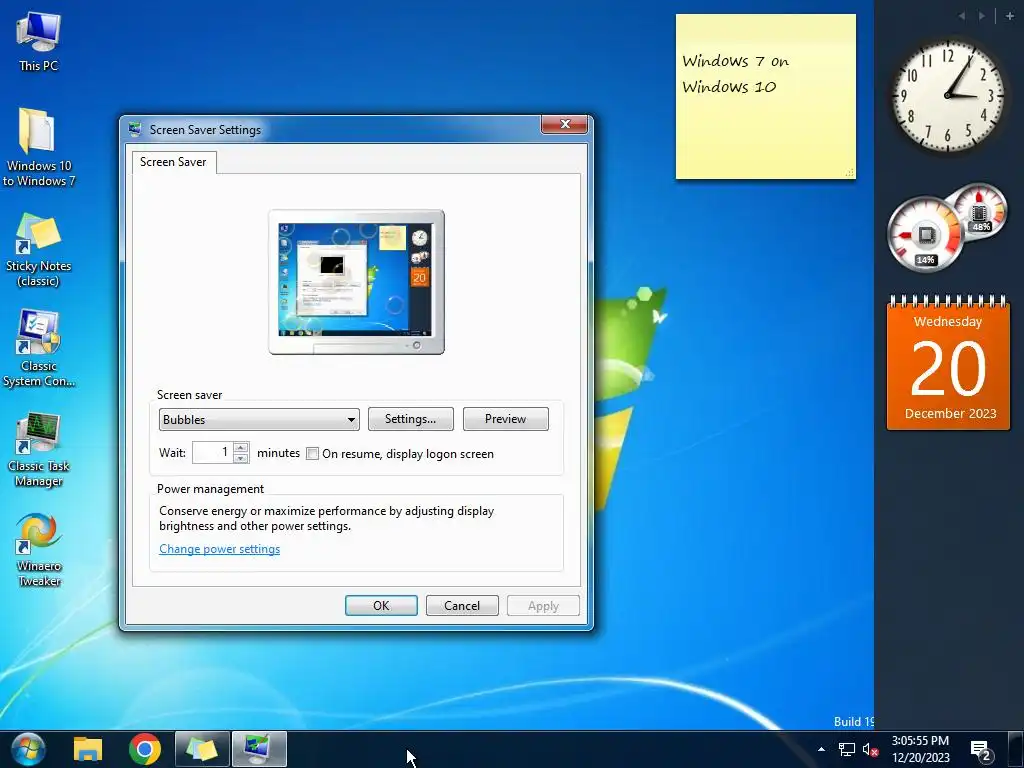Click the Preview button
1024x768 pixels.
click(505, 419)
